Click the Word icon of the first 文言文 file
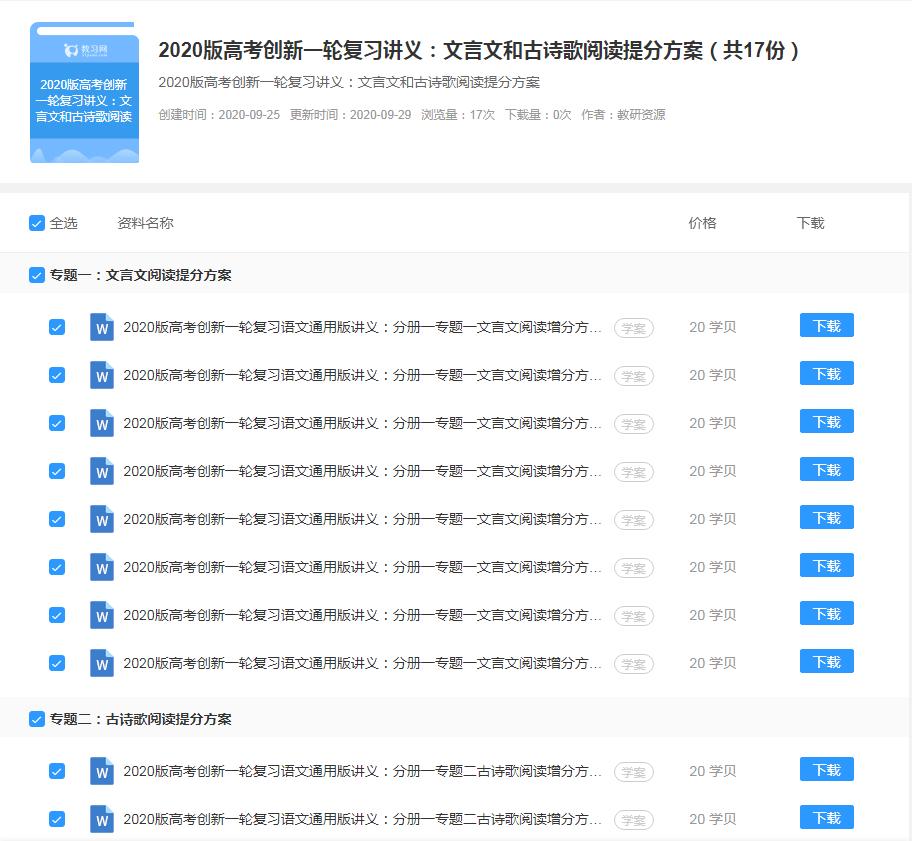 tap(101, 325)
